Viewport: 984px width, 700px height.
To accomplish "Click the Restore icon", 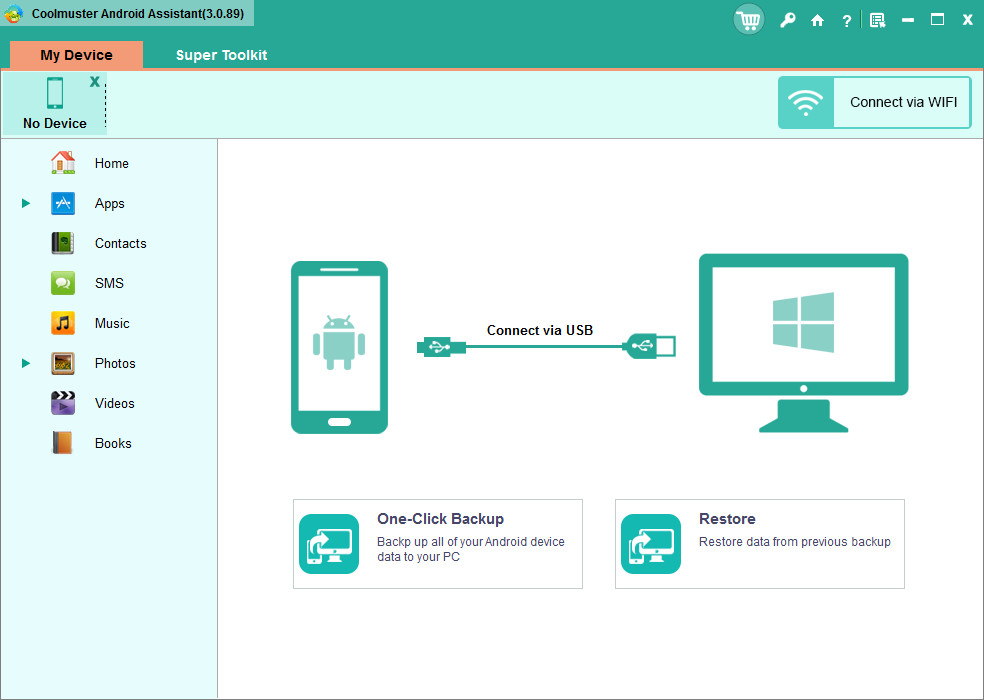I will (x=651, y=544).
